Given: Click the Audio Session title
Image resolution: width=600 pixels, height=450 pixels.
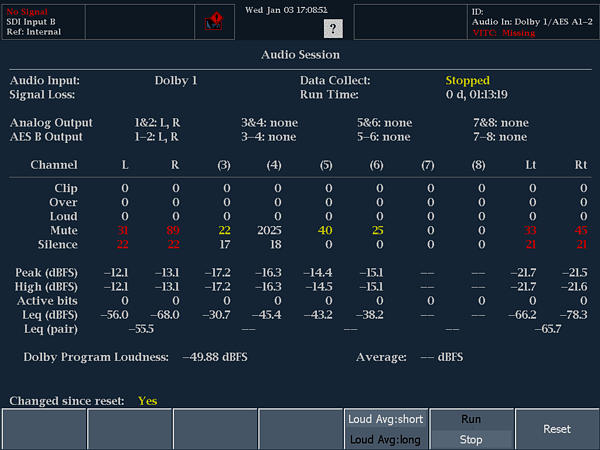Looking at the screenshot, I should [300, 55].
